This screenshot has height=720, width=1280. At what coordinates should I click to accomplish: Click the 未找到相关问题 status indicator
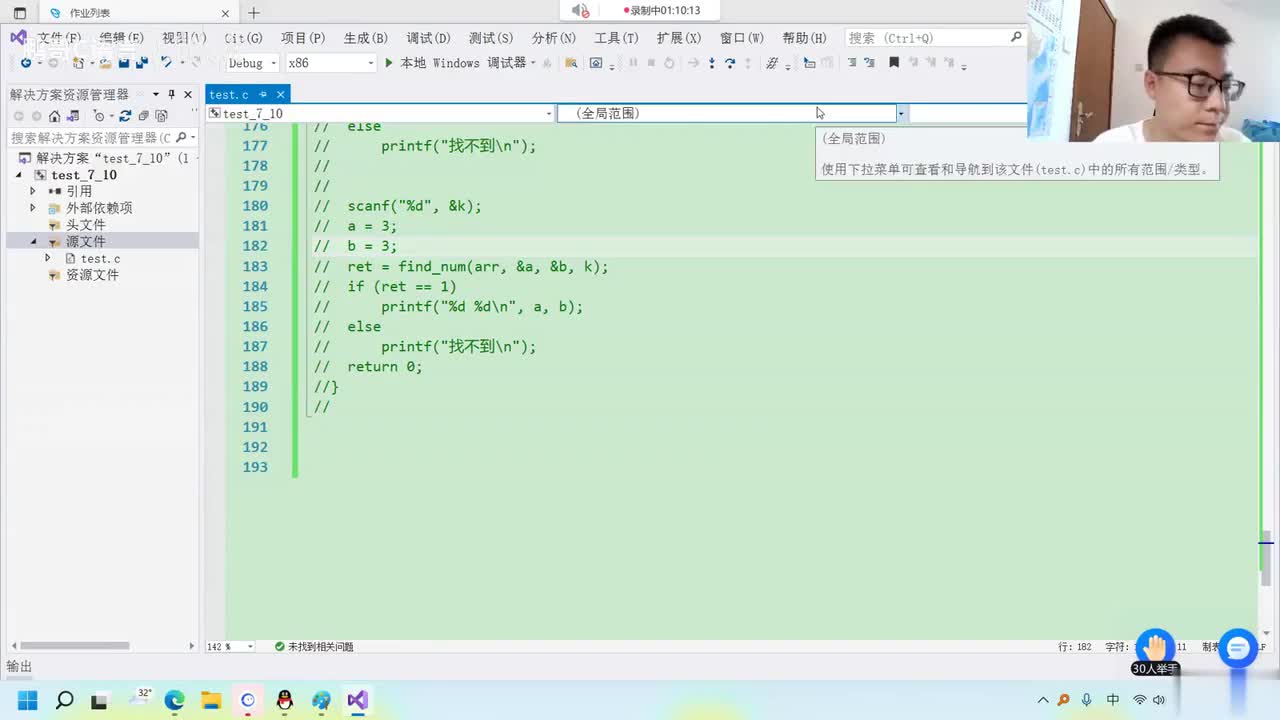tap(314, 647)
